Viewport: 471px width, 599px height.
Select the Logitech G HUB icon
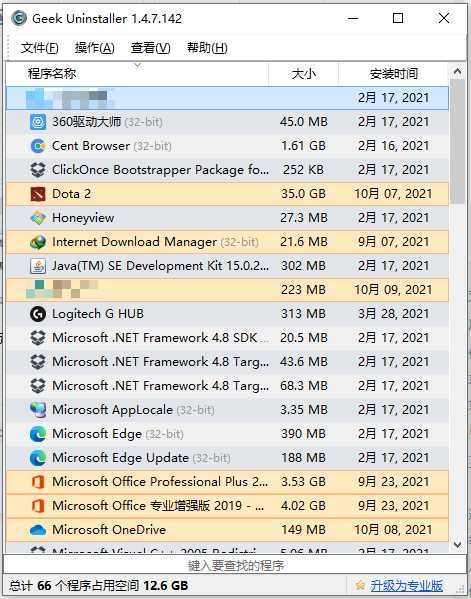38,314
